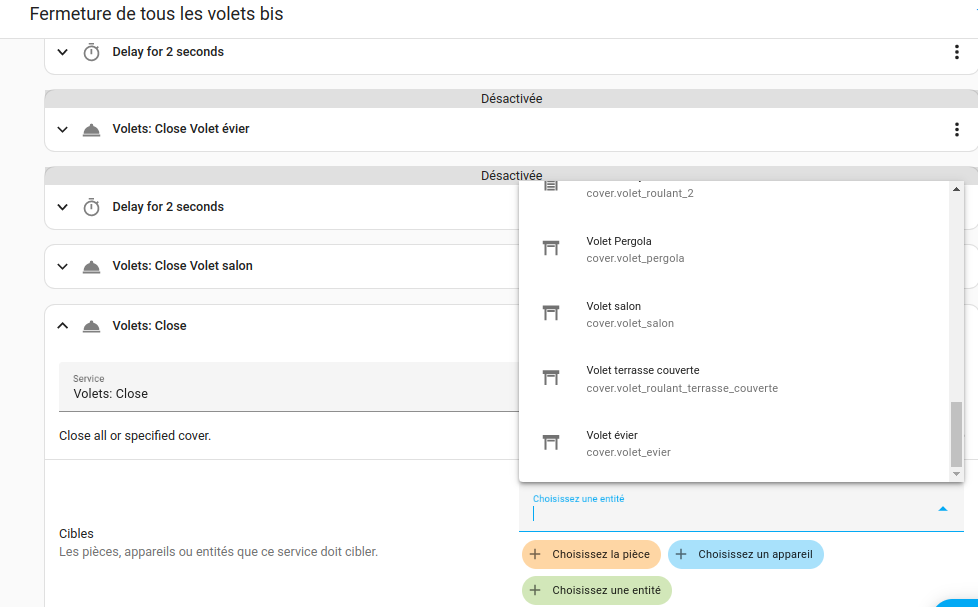
Task: Click the Choisissez un appareil chip
Action: pyautogui.click(x=745, y=554)
